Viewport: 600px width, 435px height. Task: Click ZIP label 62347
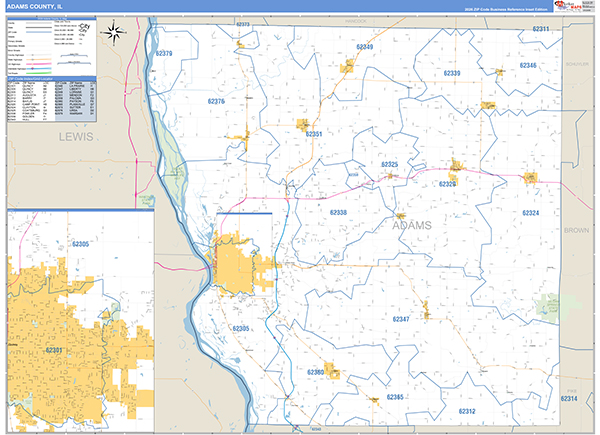[x=401, y=319]
